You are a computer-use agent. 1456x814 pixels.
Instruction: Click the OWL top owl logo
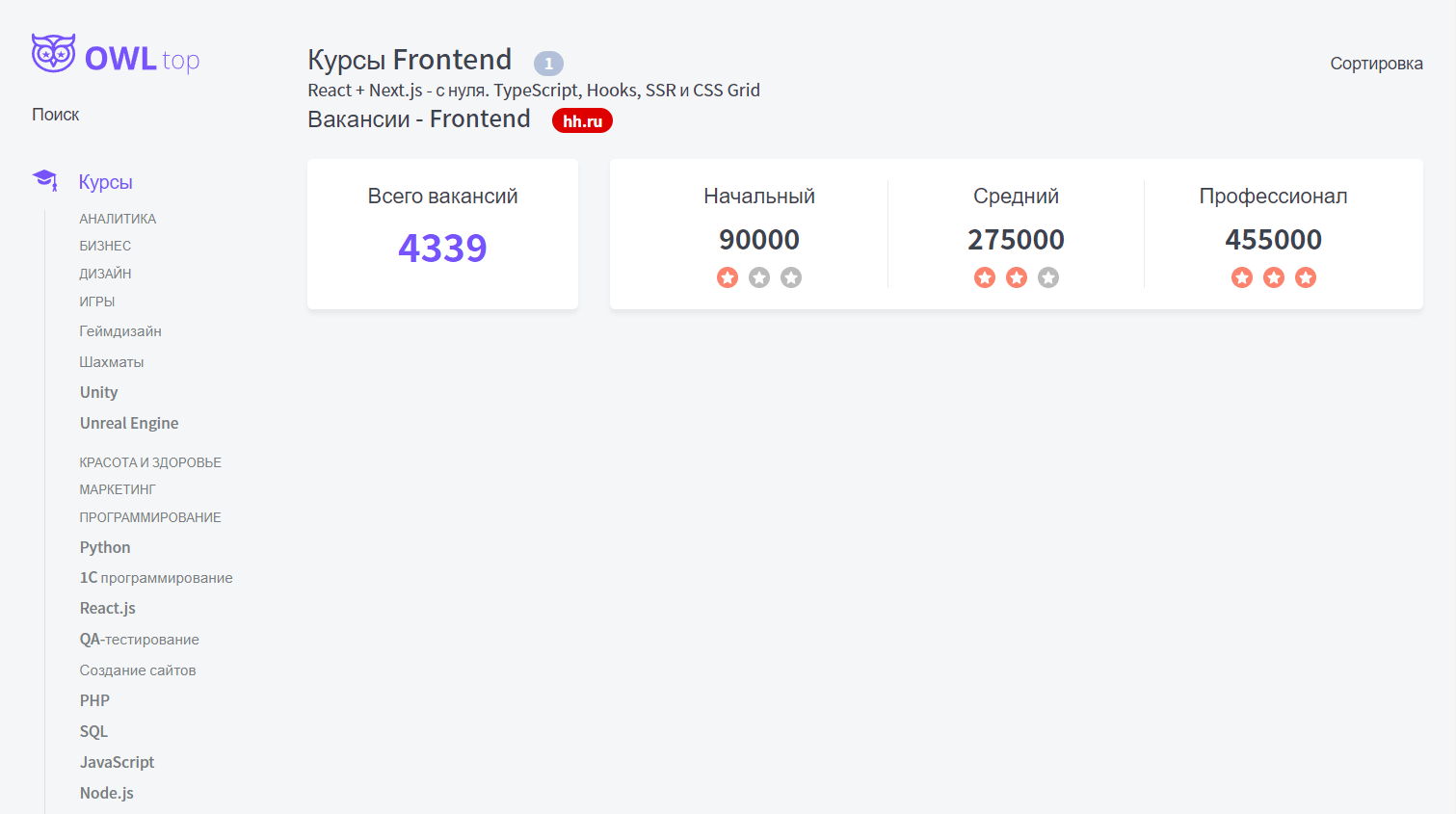click(x=116, y=54)
